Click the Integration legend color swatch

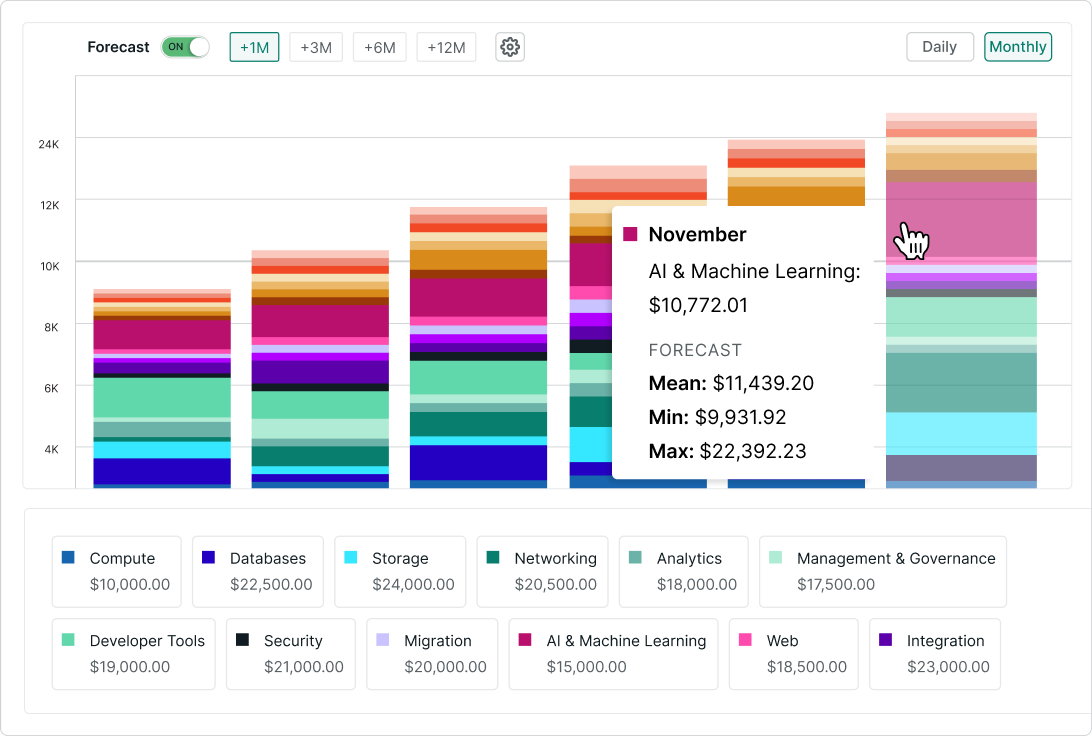[x=886, y=639]
